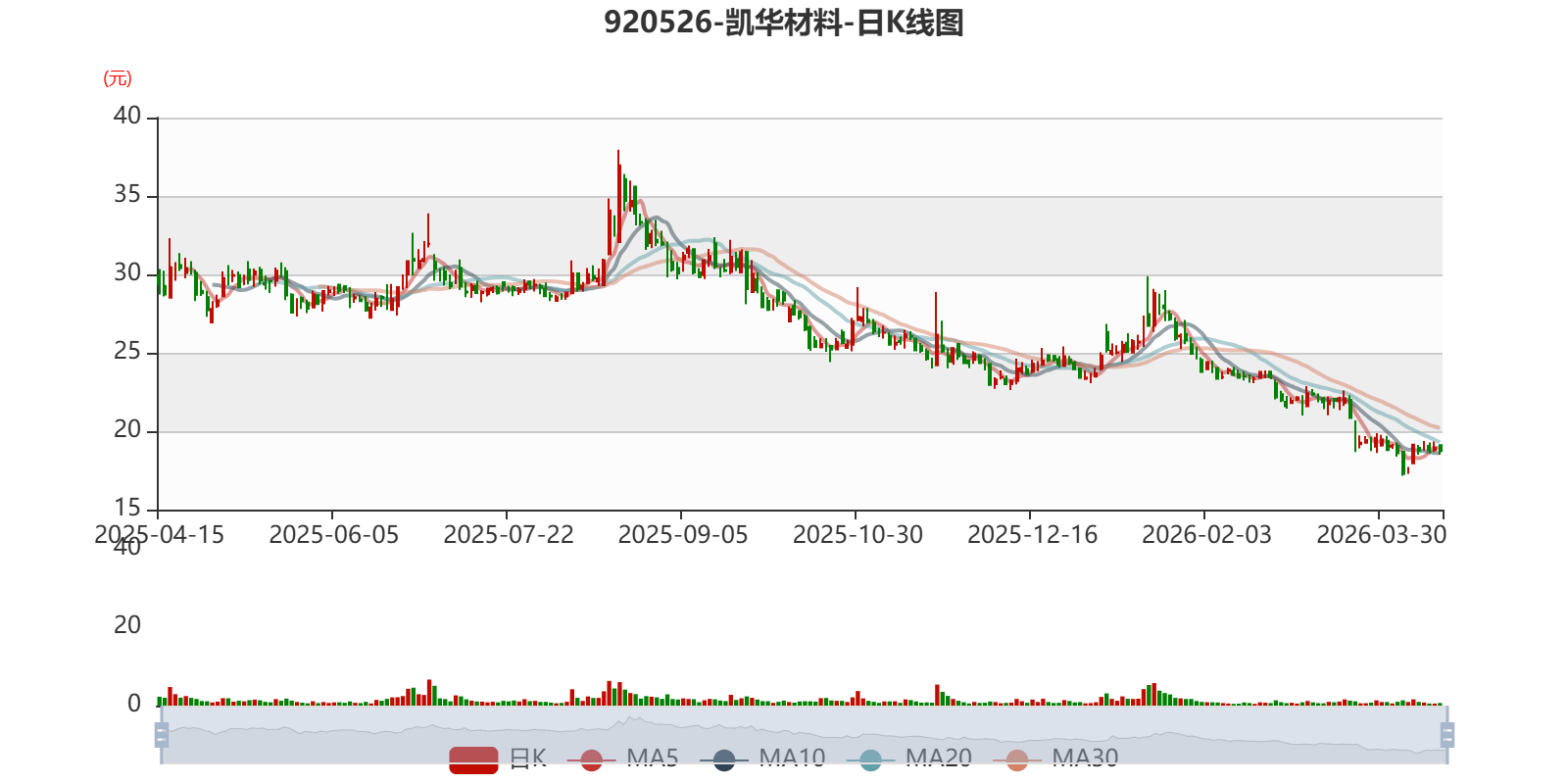Click the price axis label 25
This screenshot has height=784, width=1568.
pos(127,352)
